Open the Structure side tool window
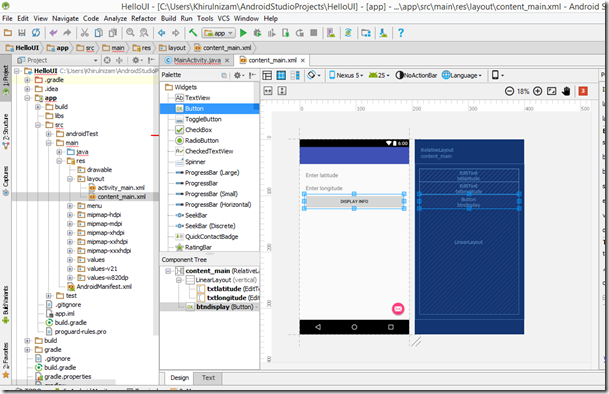The image size is (609, 394). [x=5, y=131]
